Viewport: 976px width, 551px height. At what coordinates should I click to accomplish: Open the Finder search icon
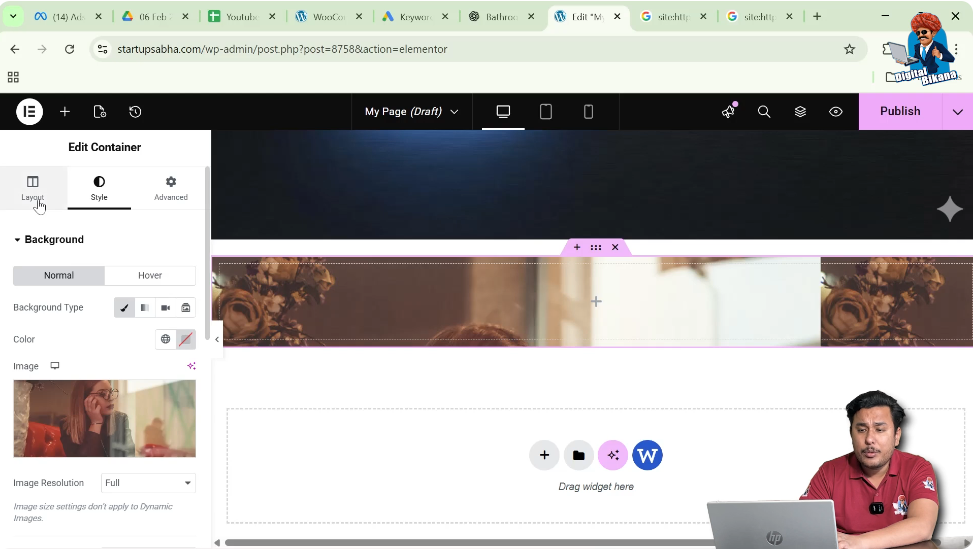click(764, 112)
